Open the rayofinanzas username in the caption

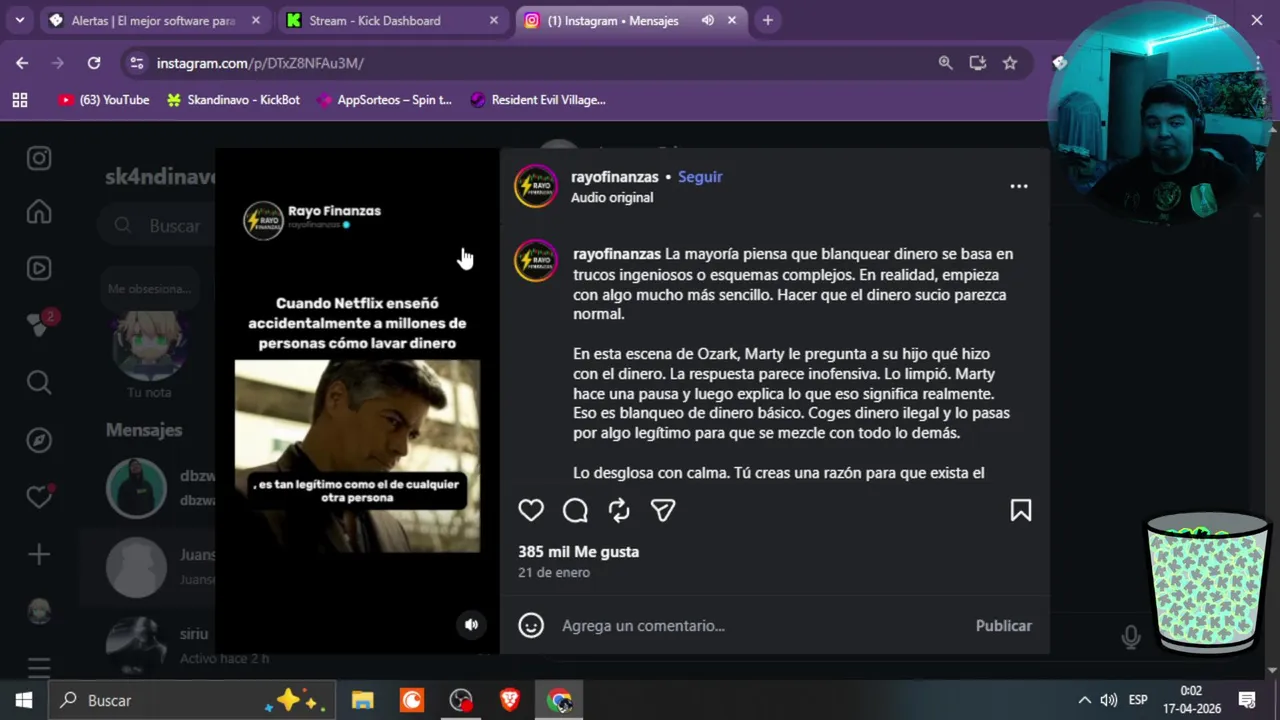click(x=617, y=254)
